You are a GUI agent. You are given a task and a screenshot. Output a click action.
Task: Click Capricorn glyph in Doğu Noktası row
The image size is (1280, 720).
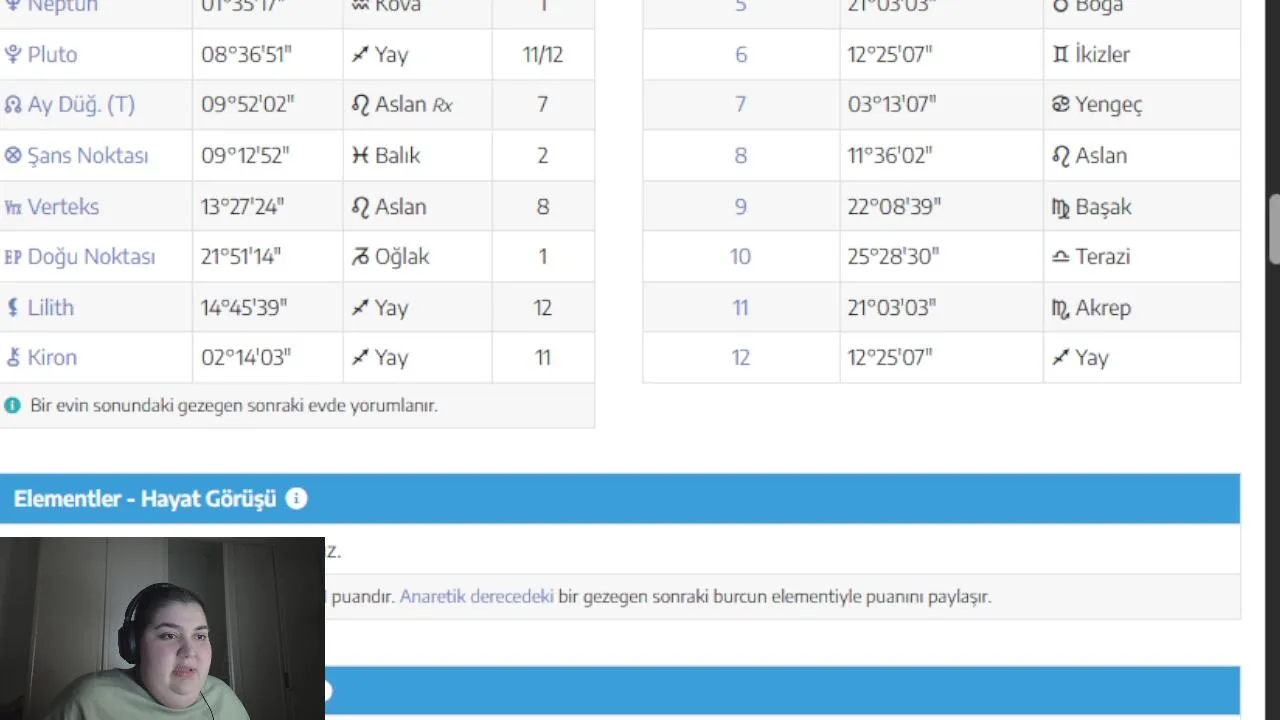point(360,257)
